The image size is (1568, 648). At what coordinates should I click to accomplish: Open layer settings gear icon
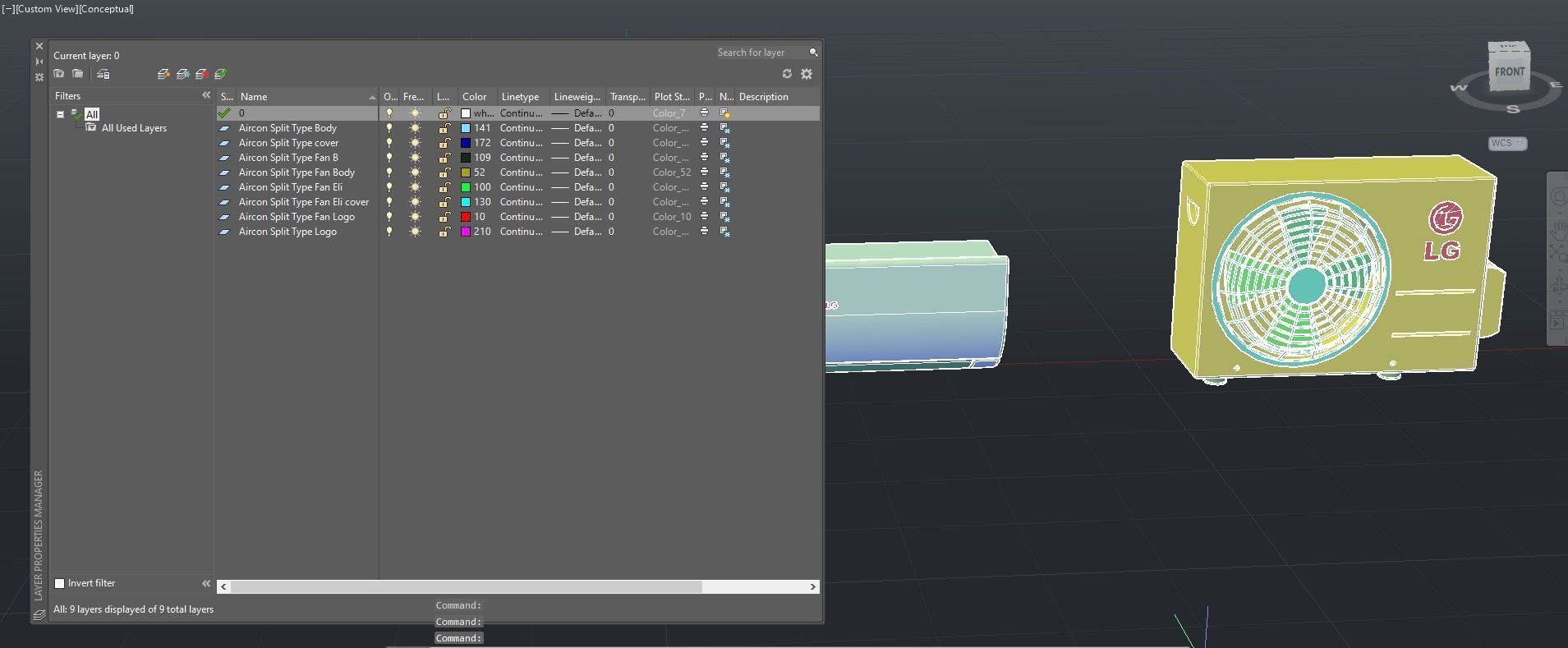tap(807, 74)
